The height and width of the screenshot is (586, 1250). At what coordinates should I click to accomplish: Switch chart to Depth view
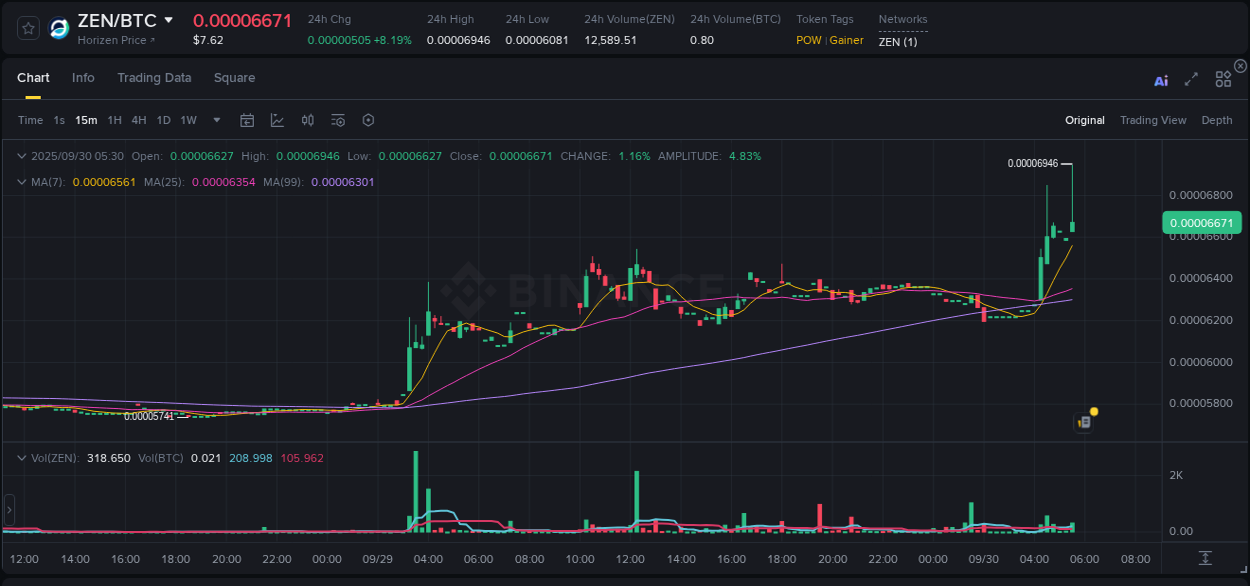(1216, 120)
